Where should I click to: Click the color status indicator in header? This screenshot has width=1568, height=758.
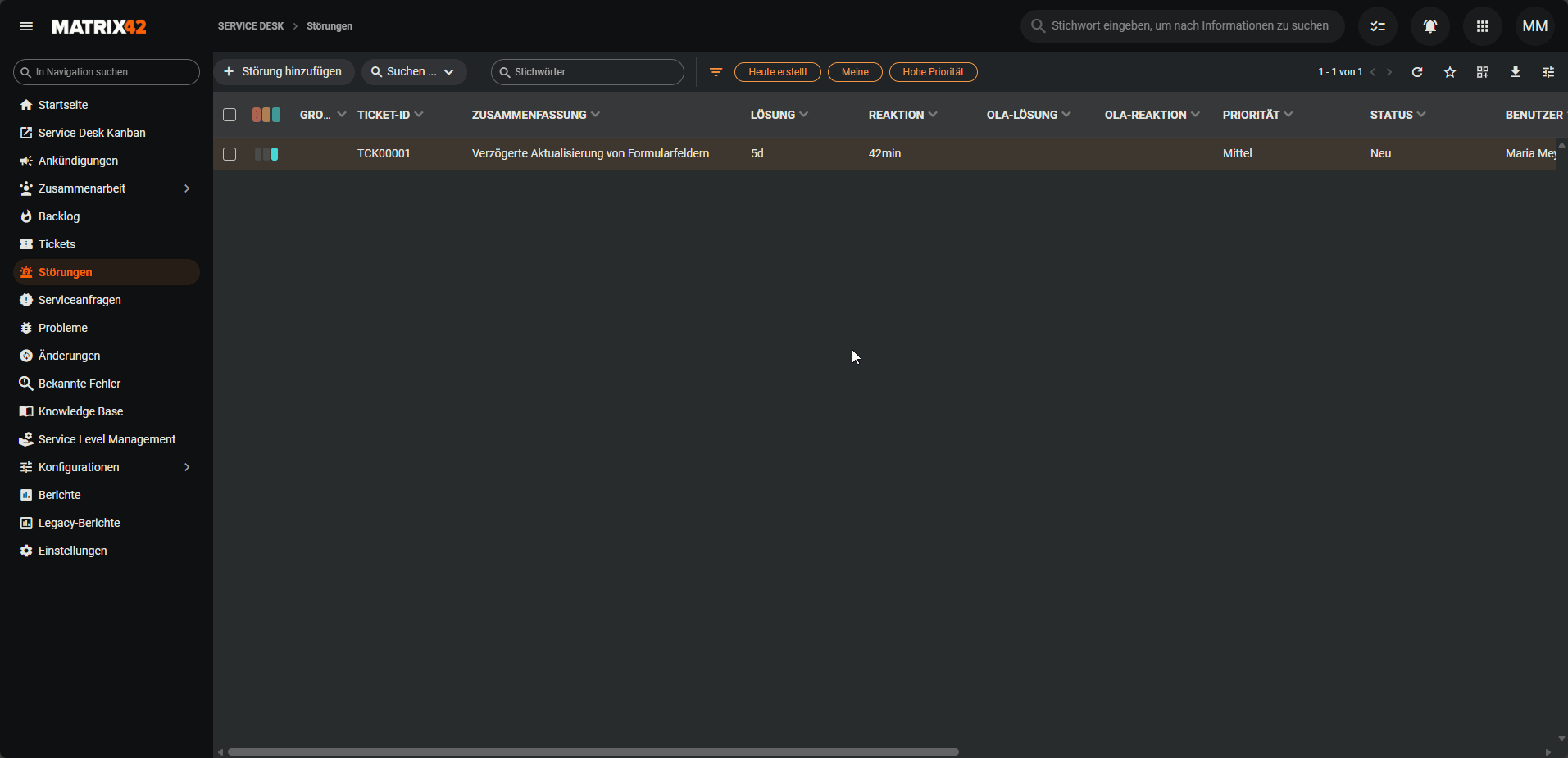coord(266,115)
